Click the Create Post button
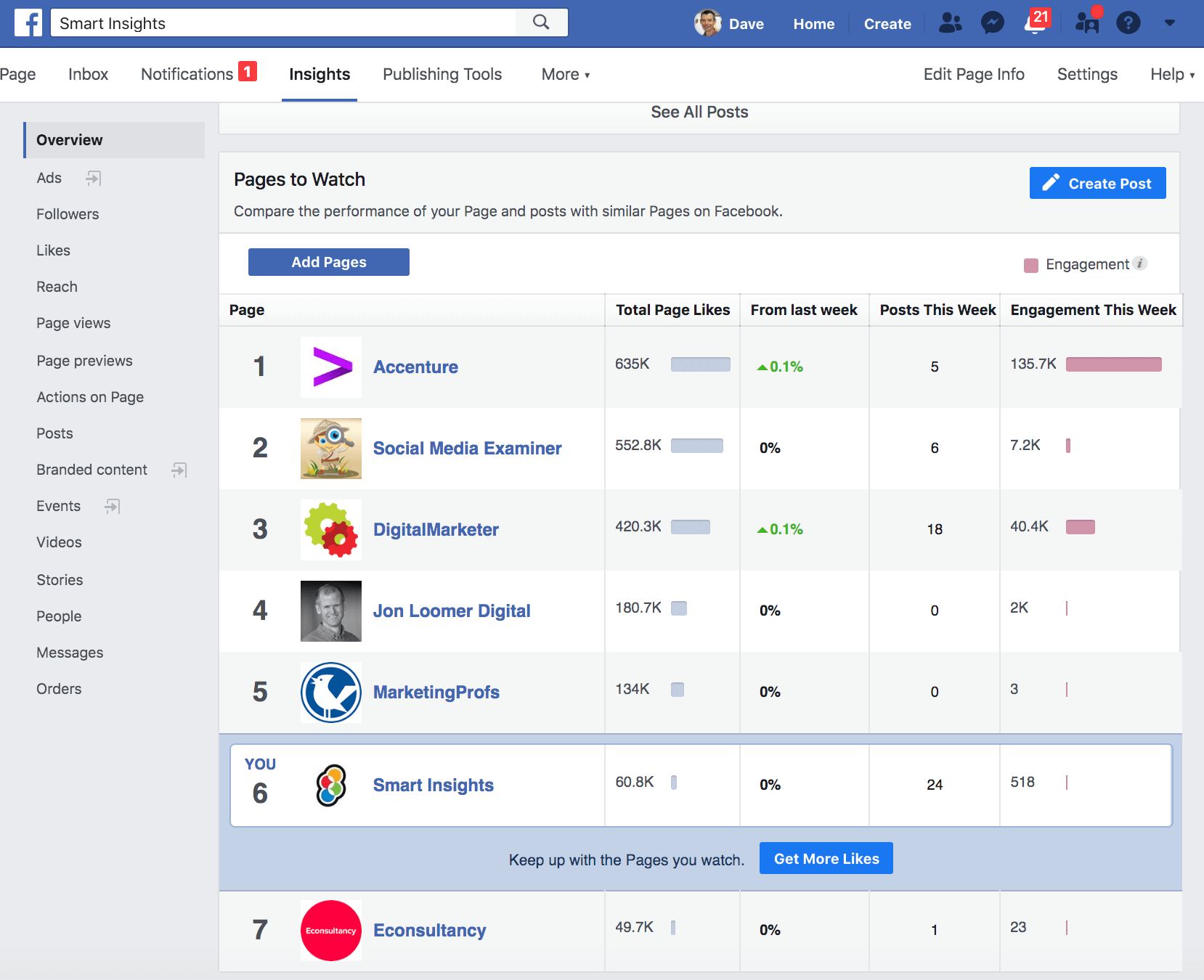 1097,183
